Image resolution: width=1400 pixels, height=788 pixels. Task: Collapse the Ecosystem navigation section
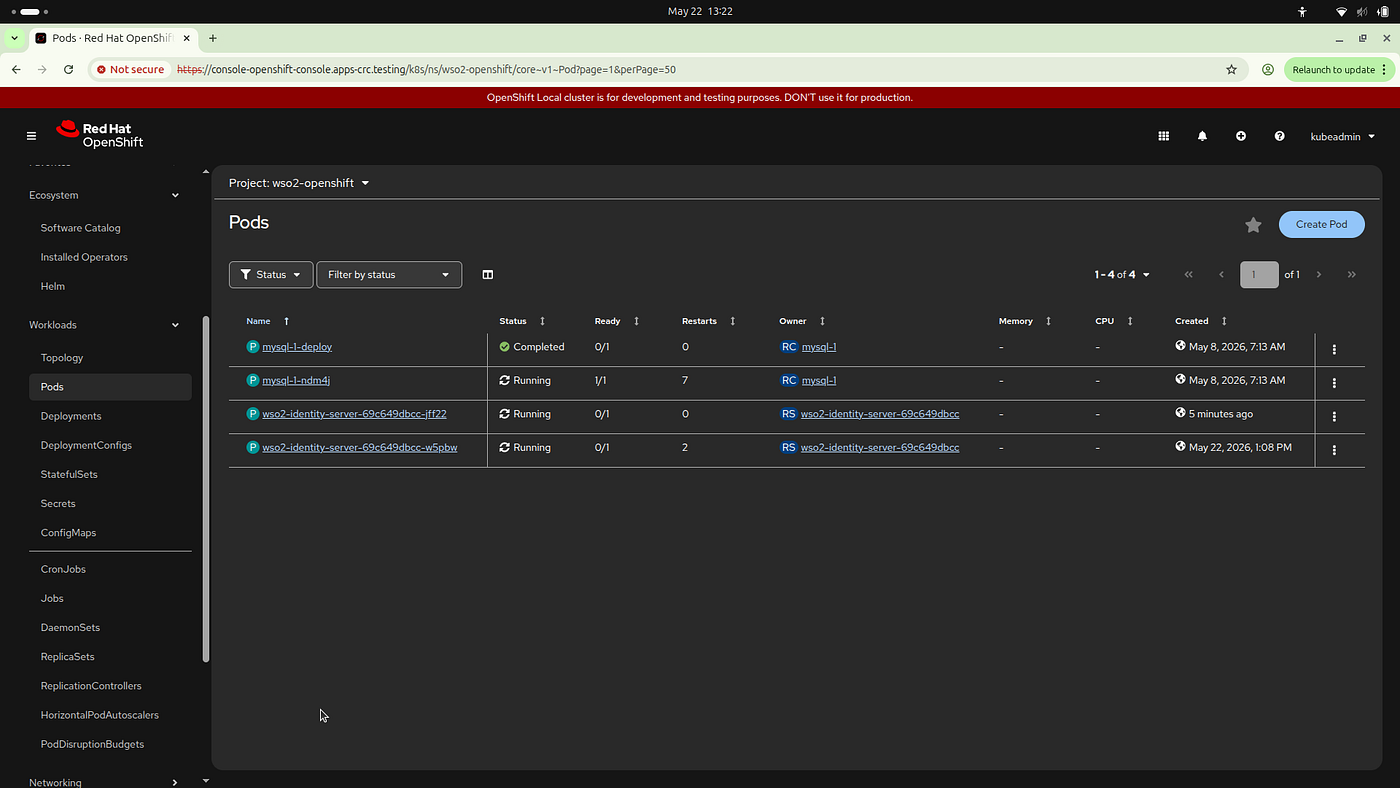(104, 195)
